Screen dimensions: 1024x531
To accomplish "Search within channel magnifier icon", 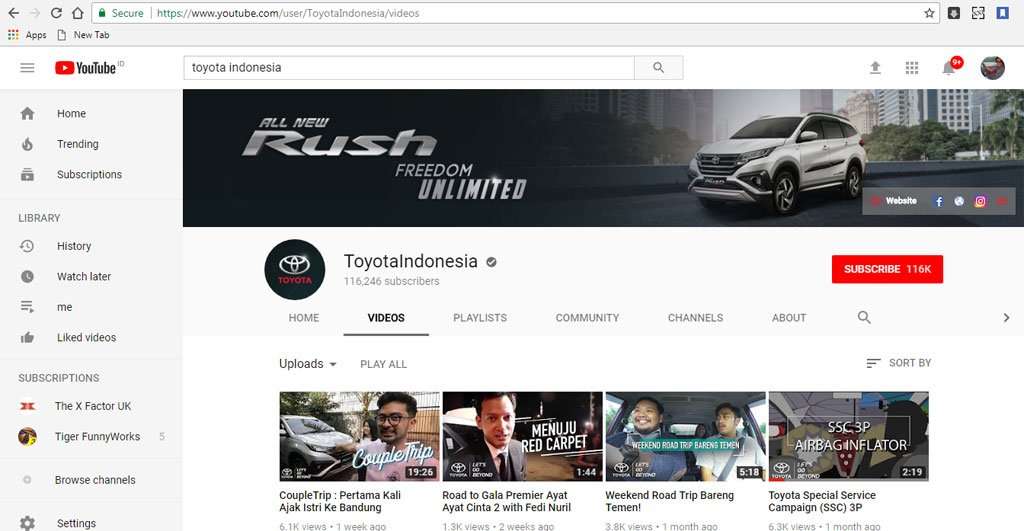I will click(x=863, y=317).
